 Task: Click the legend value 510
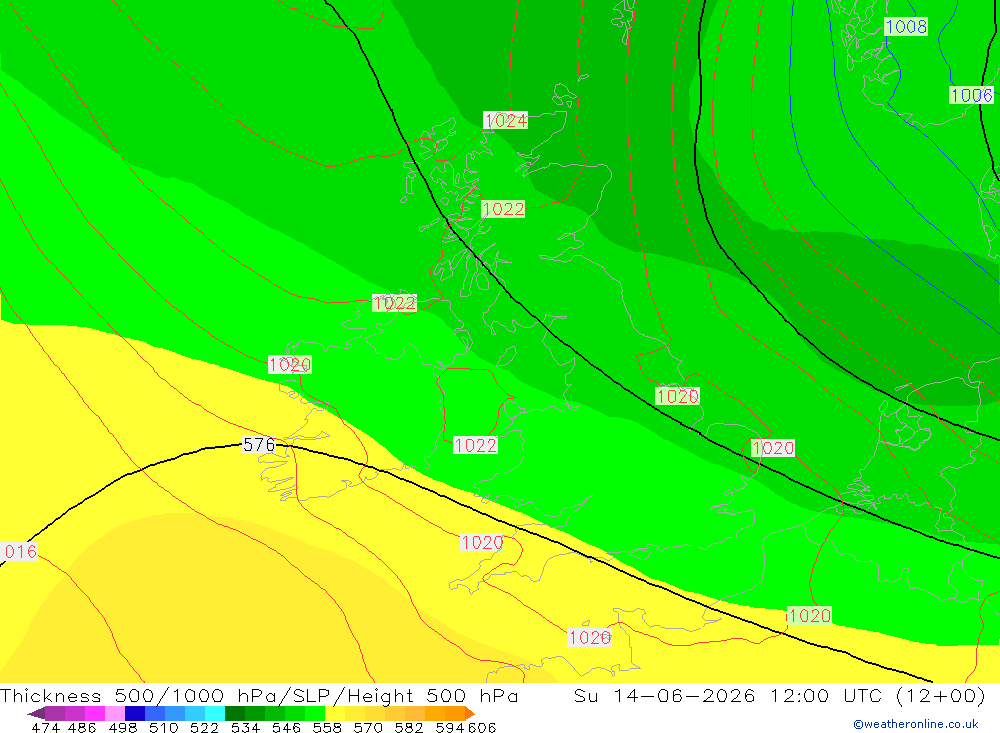(x=164, y=727)
